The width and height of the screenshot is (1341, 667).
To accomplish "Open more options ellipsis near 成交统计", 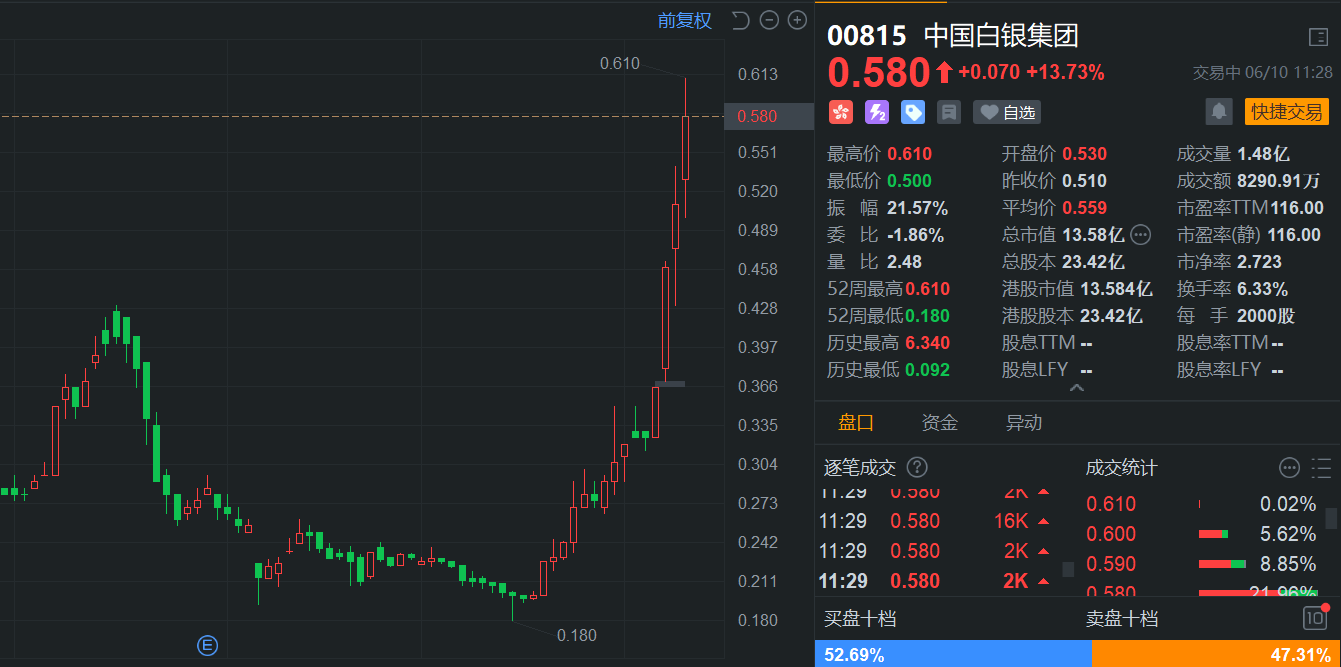I will (x=1288, y=466).
